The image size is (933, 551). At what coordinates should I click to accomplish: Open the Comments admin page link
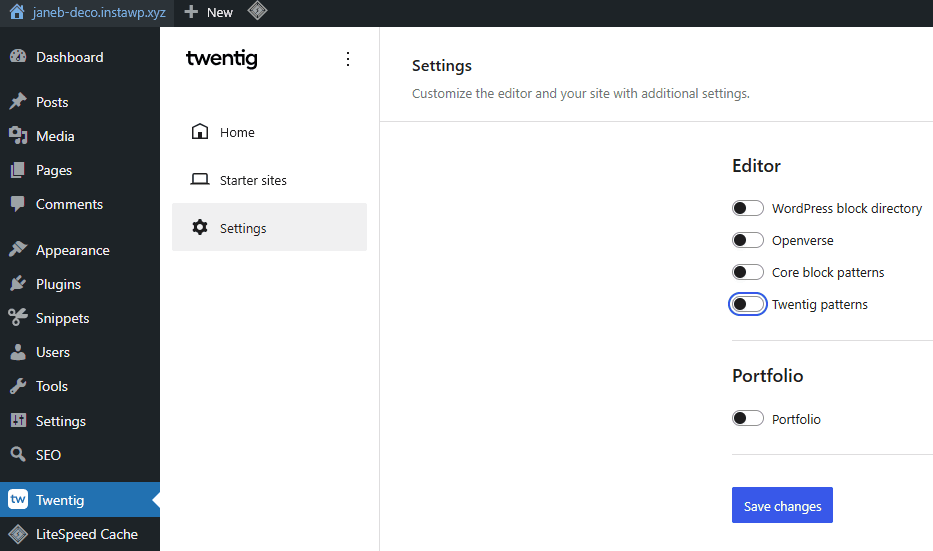pyautogui.click(x=69, y=204)
